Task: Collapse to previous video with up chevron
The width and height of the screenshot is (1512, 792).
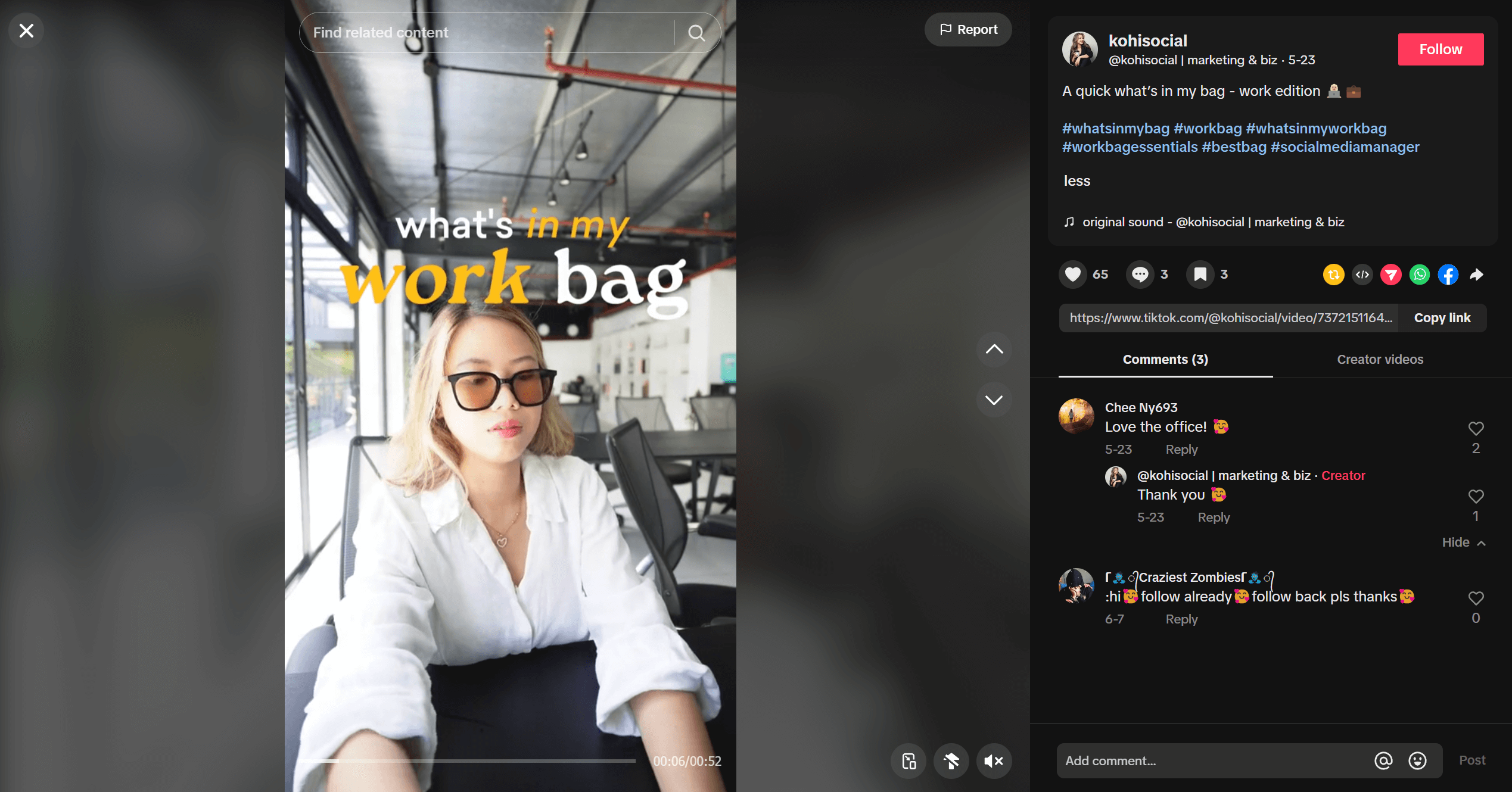Action: [x=995, y=349]
